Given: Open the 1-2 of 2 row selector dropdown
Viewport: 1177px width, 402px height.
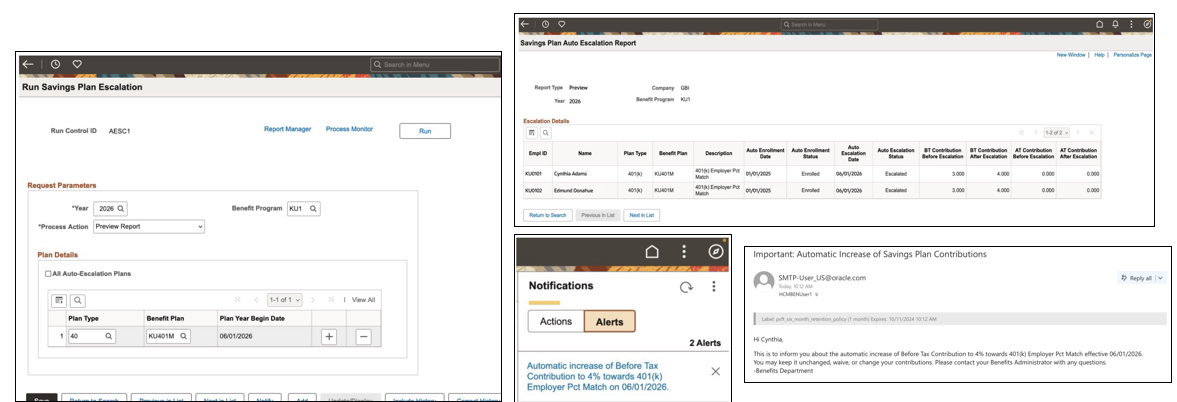Looking at the screenshot, I should pyautogui.click(x=1056, y=133).
